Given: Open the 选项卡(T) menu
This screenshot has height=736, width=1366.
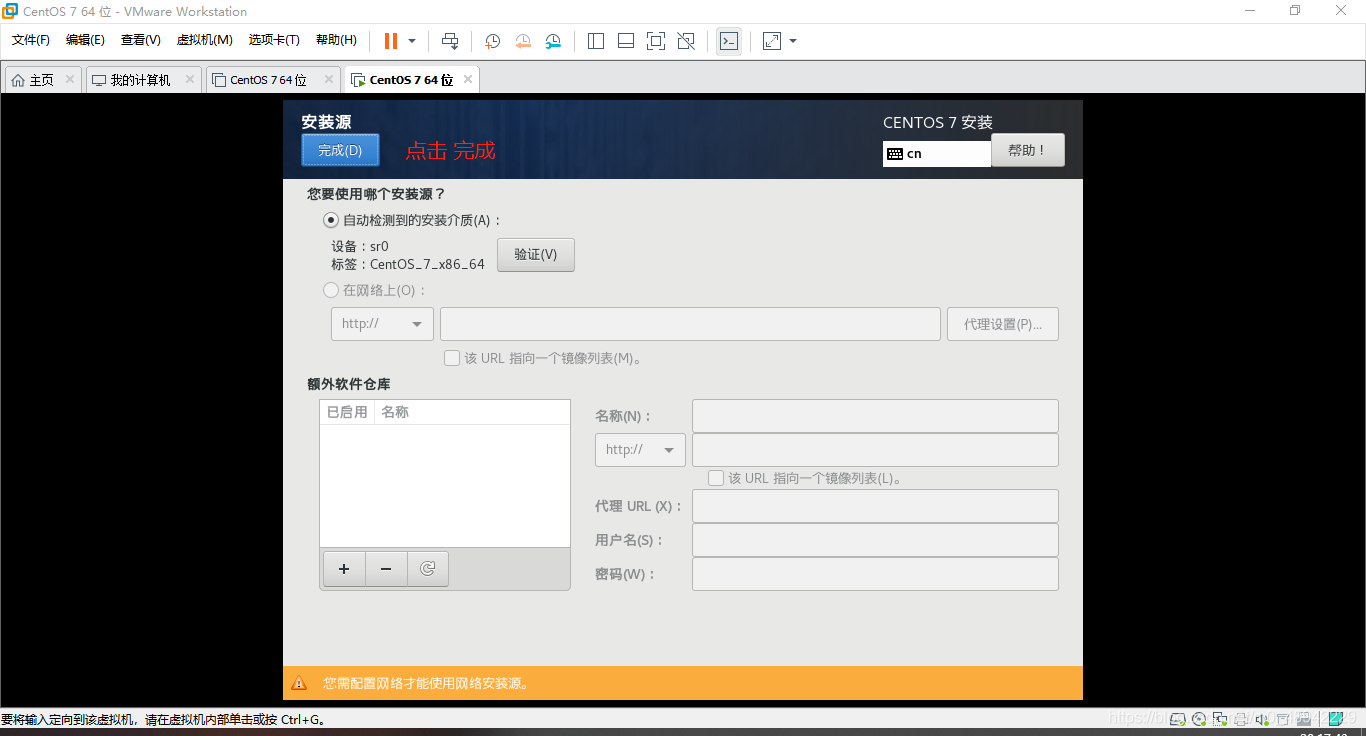Looking at the screenshot, I should point(274,40).
